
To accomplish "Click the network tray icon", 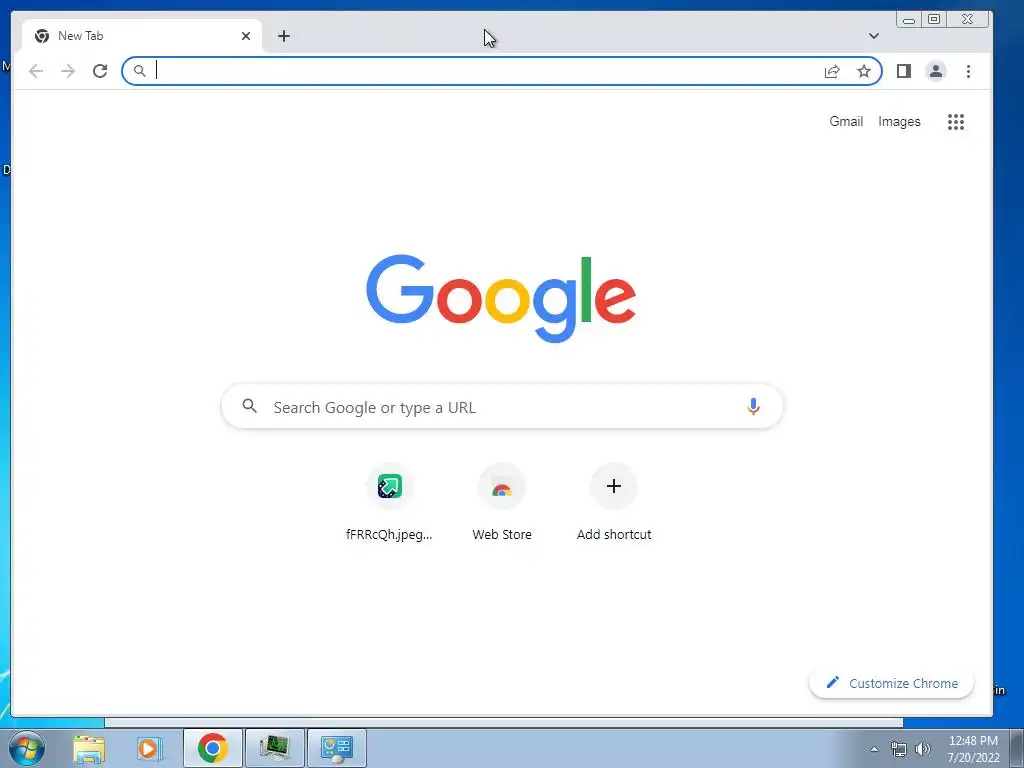I will click(899, 749).
